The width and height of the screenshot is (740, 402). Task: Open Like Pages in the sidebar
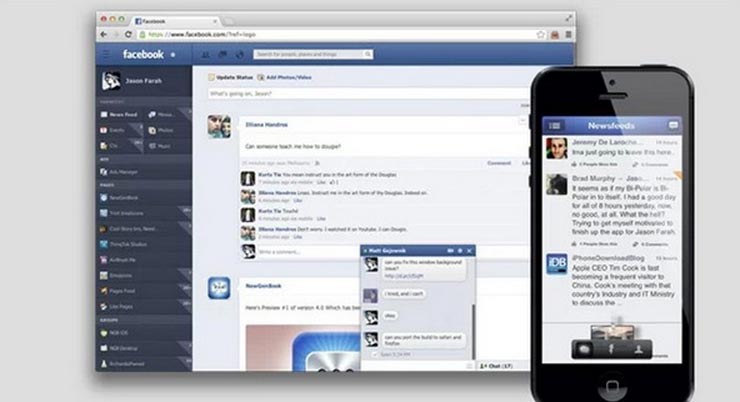tap(117, 307)
